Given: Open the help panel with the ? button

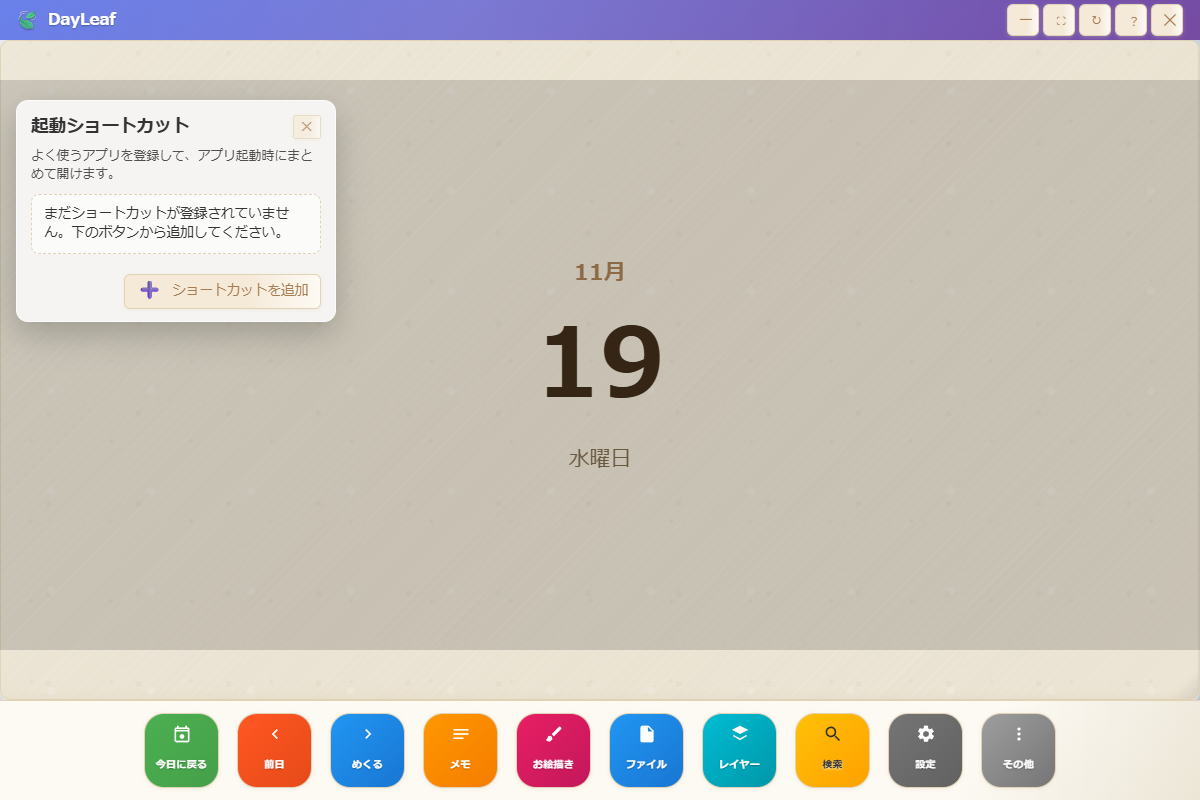Looking at the screenshot, I should tap(1130, 20).
